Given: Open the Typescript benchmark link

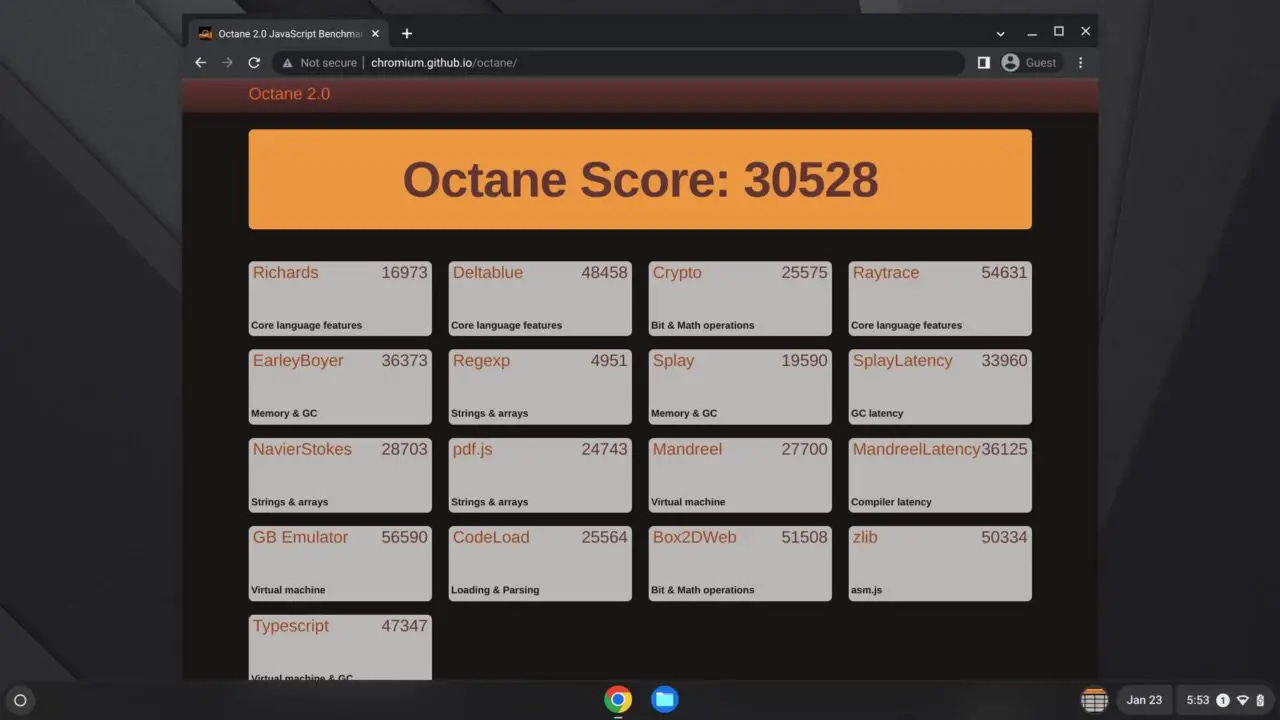Looking at the screenshot, I should pos(291,626).
